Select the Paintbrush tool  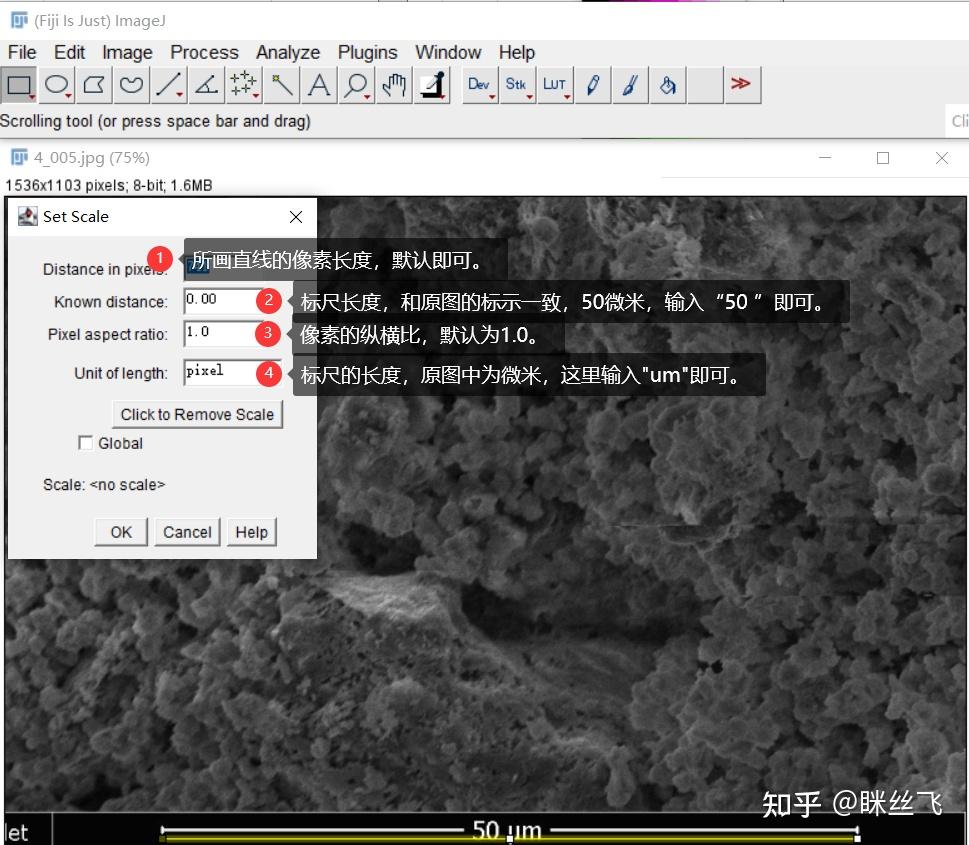click(x=630, y=85)
